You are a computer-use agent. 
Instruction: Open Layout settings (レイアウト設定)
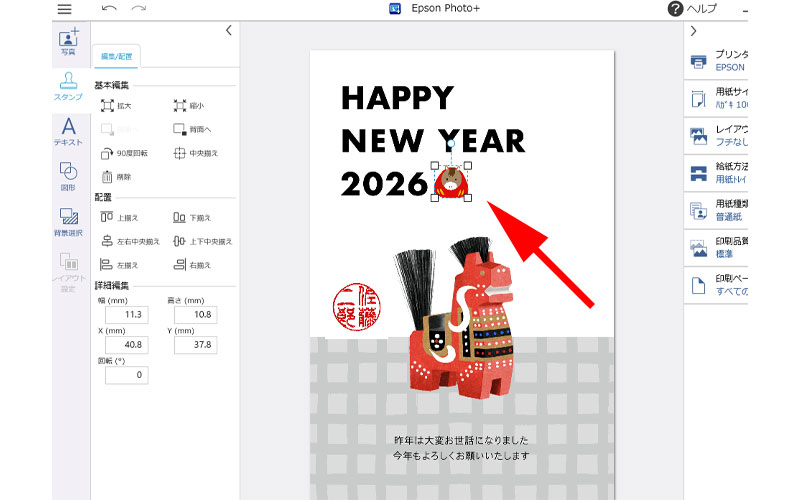tap(68, 272)
